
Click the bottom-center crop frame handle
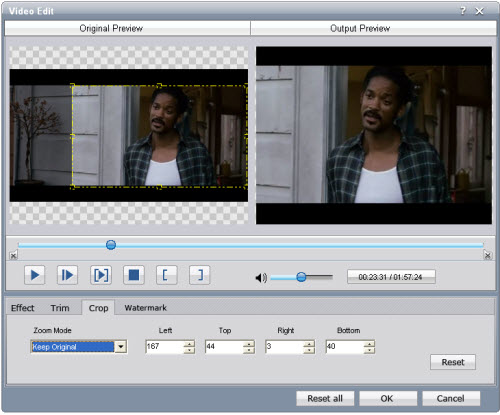[x=159, y=187]
